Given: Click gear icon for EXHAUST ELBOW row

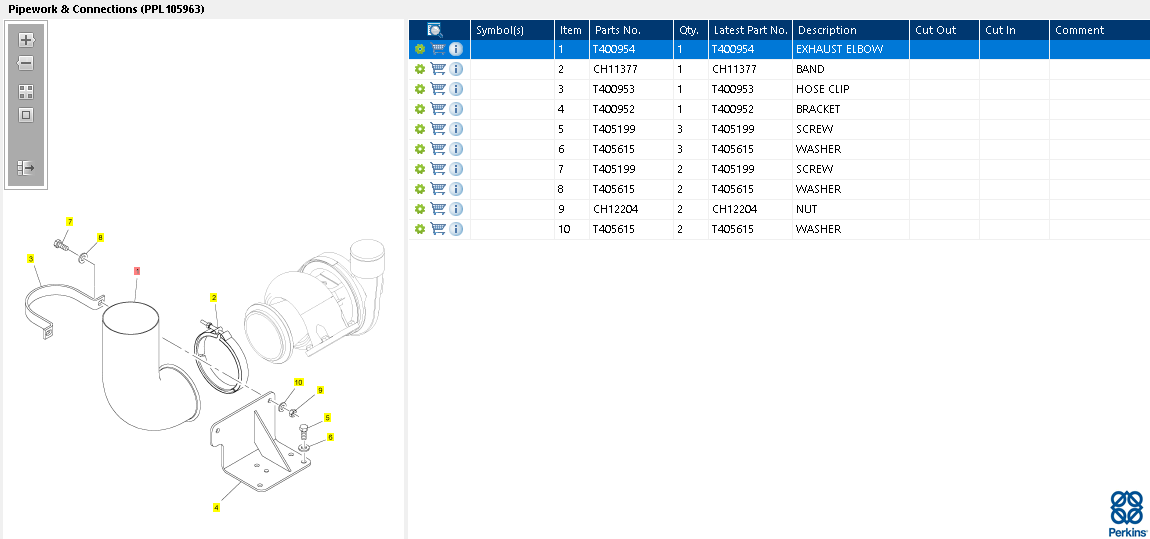Looking at the screenshot, I should [x=420, y=49].
